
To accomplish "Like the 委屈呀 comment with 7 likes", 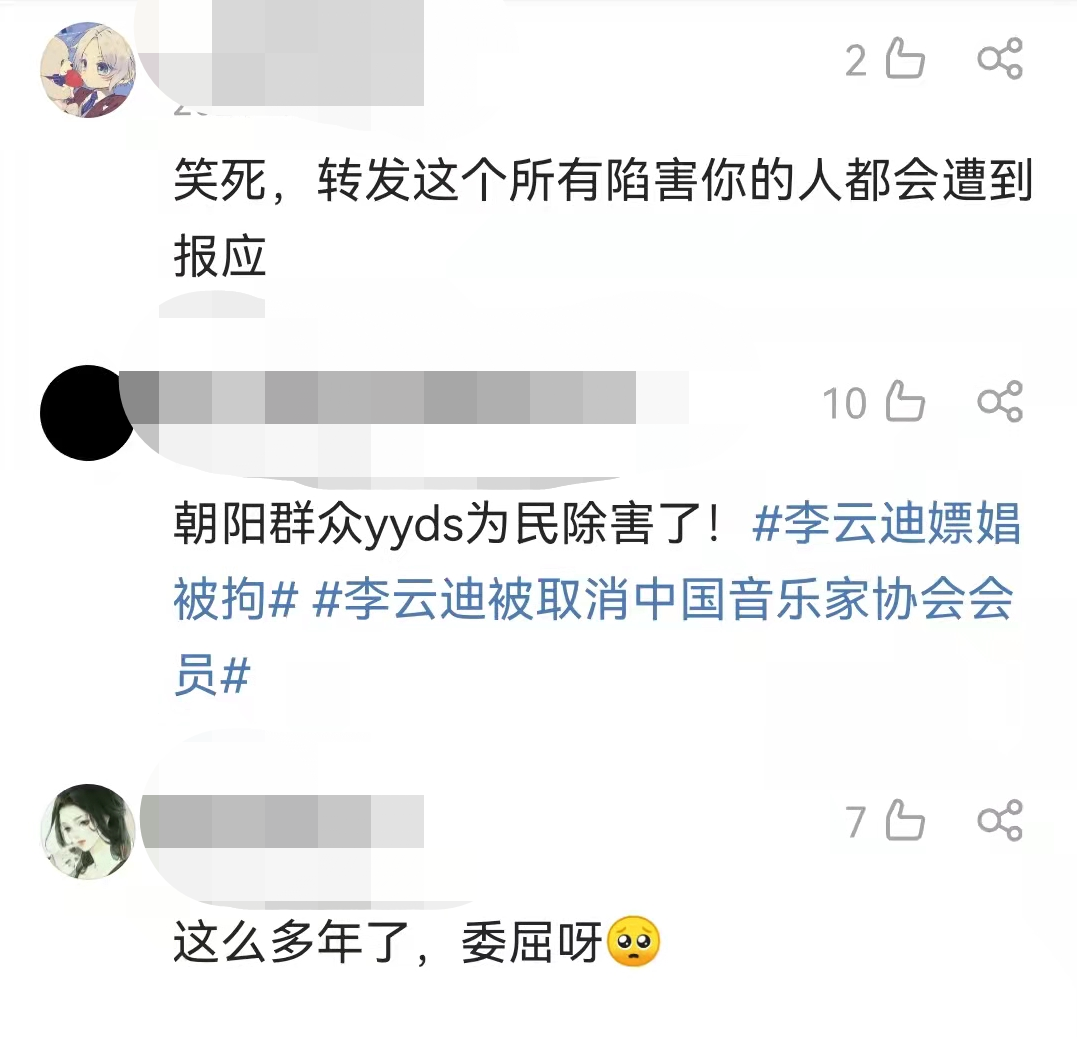I will pyautogui.click(x=905, y=820).
